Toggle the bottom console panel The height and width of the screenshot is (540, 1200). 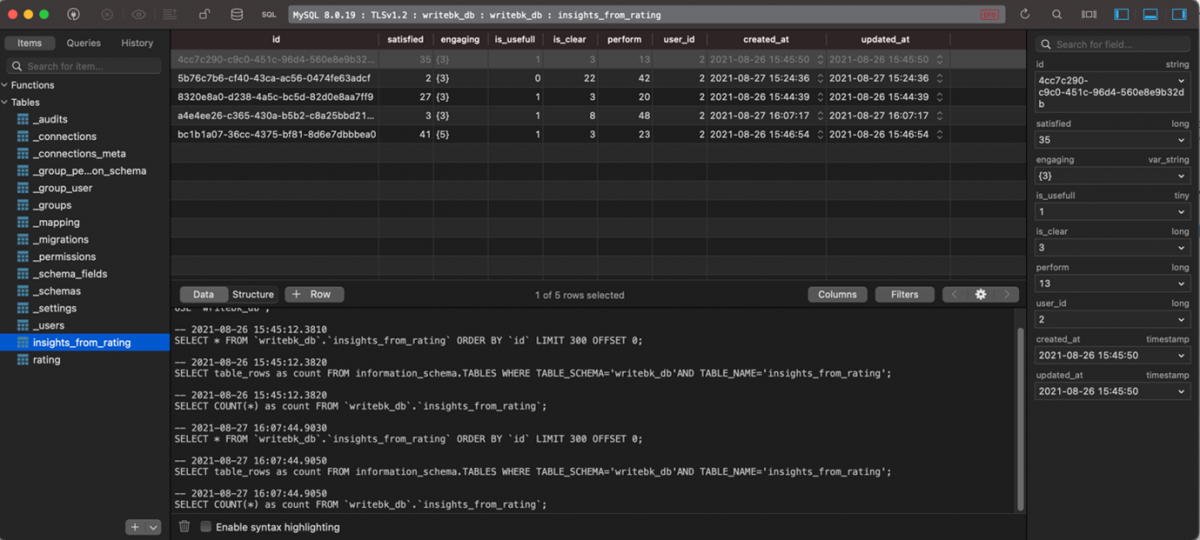tap(1150, 15)
